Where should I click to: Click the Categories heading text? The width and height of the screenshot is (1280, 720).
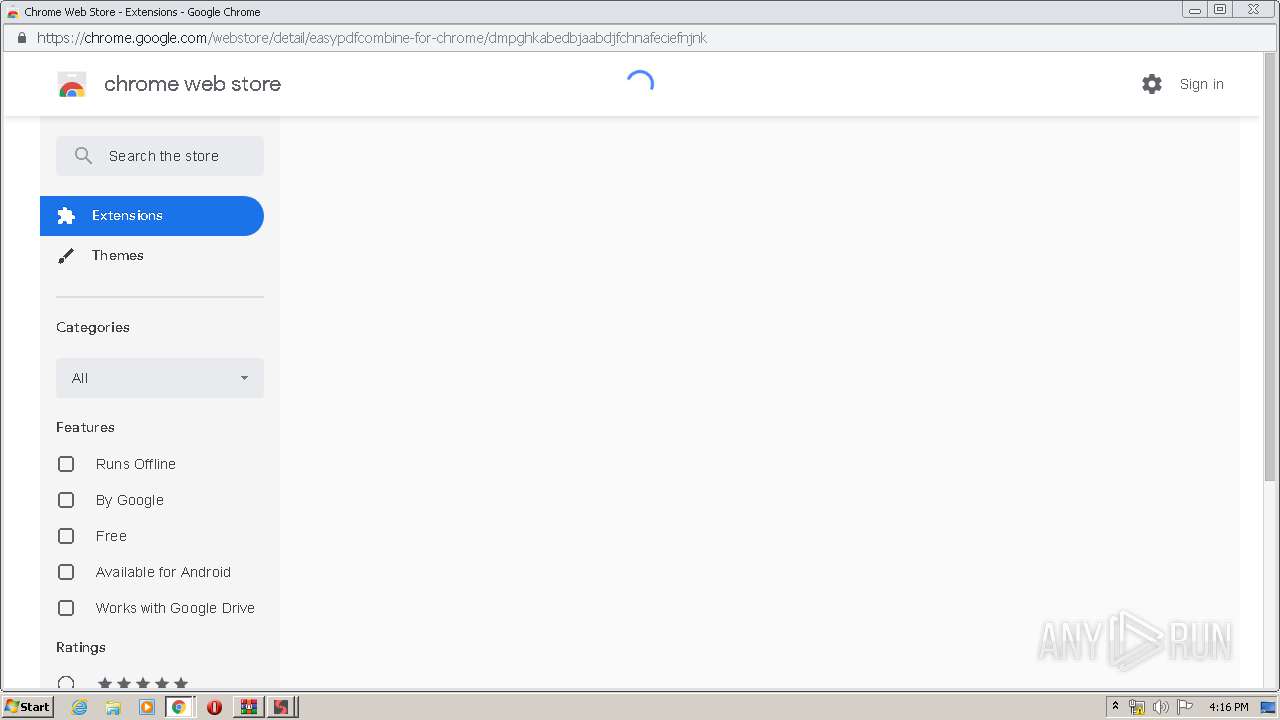click(93, 327)
